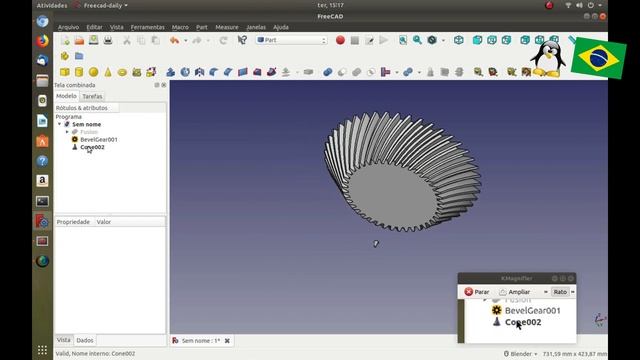Open the Part menu
The width and height of the screenshot is (640, 360).
pyautogui.click(x=202, y=27)
